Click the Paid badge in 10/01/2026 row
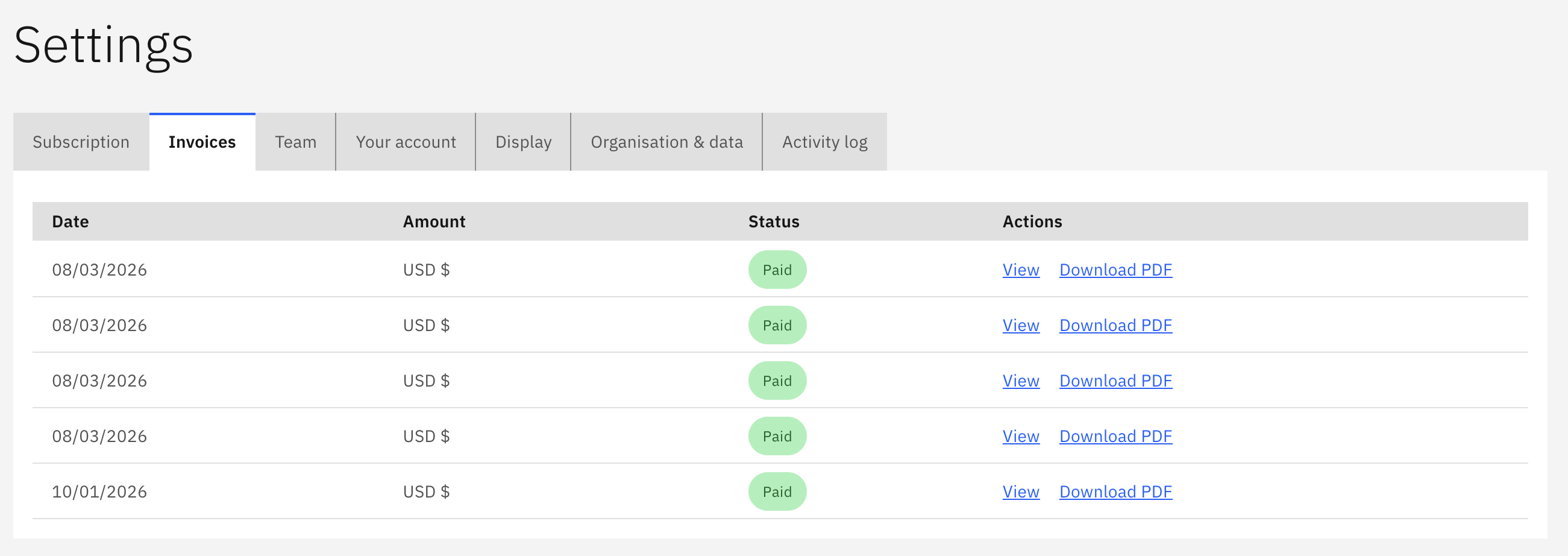This screenshot has height=556, width=1568. tap(777, 491)
